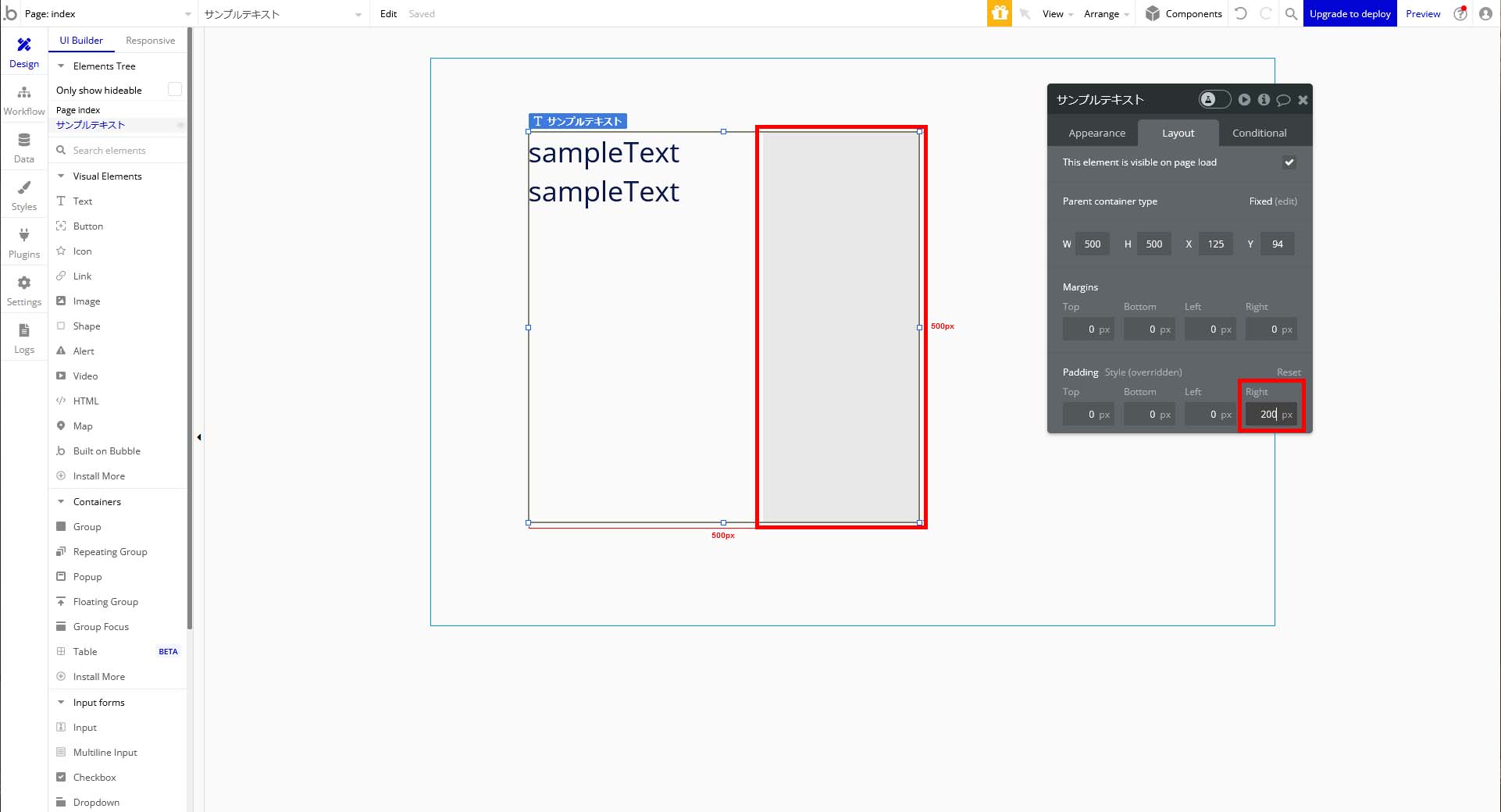Screen dimensions: 1501x812
Task: Add a Map element from palette
Action: [x=83, y=426]
